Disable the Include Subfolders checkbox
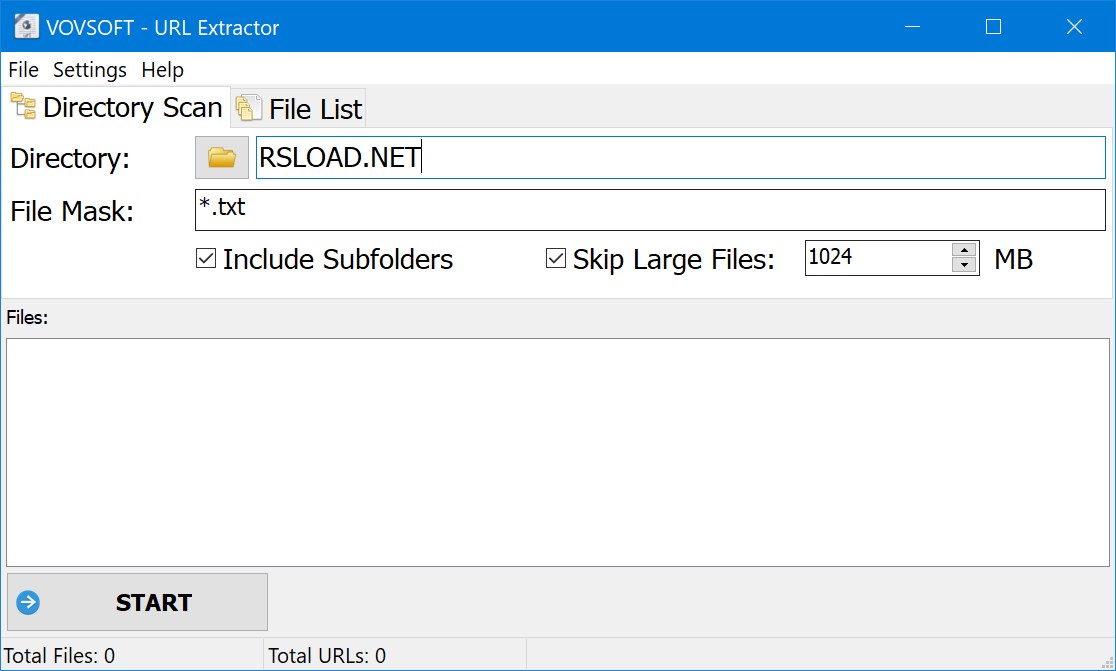Viewport: 1116px width, 671px height. coord(204,258)
